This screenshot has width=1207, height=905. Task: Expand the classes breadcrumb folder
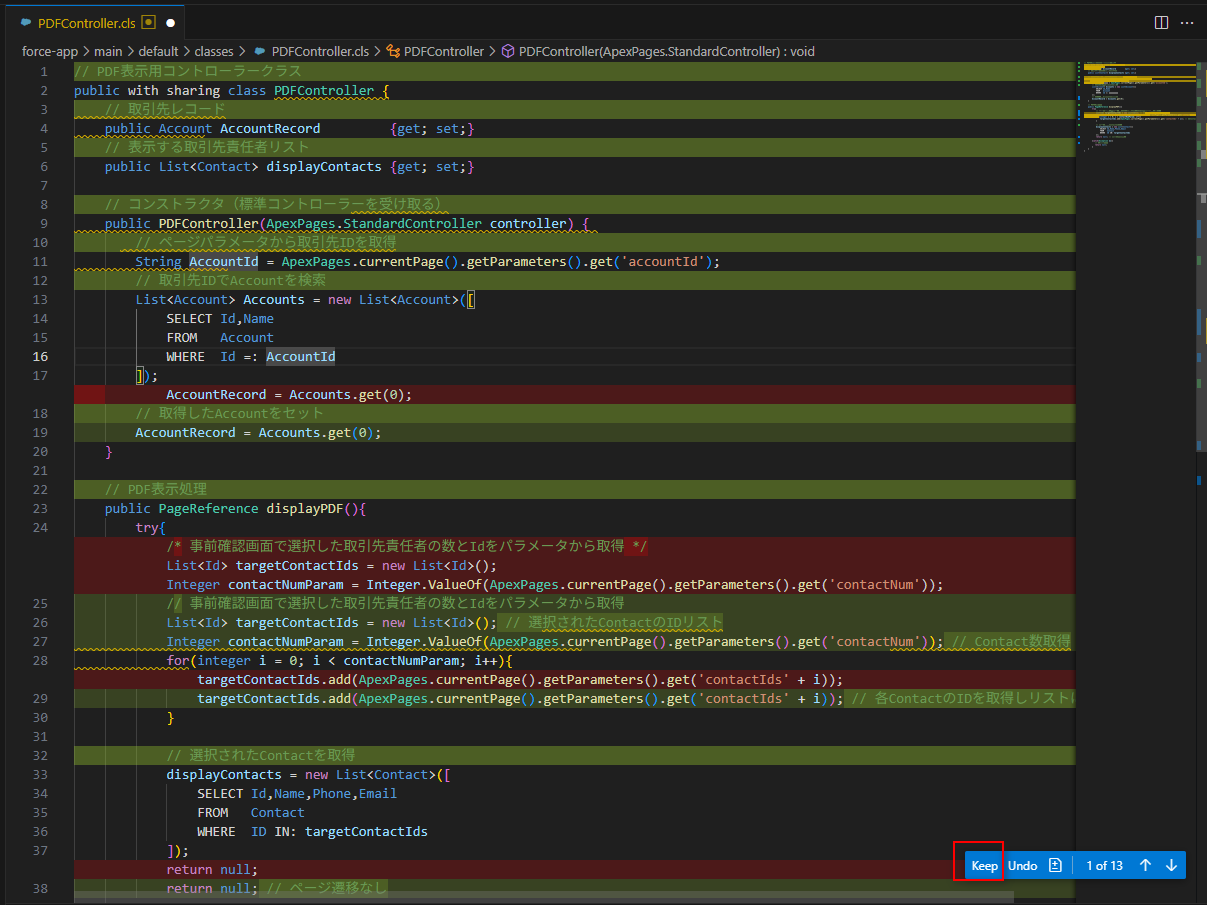click(x=214, y=51)
